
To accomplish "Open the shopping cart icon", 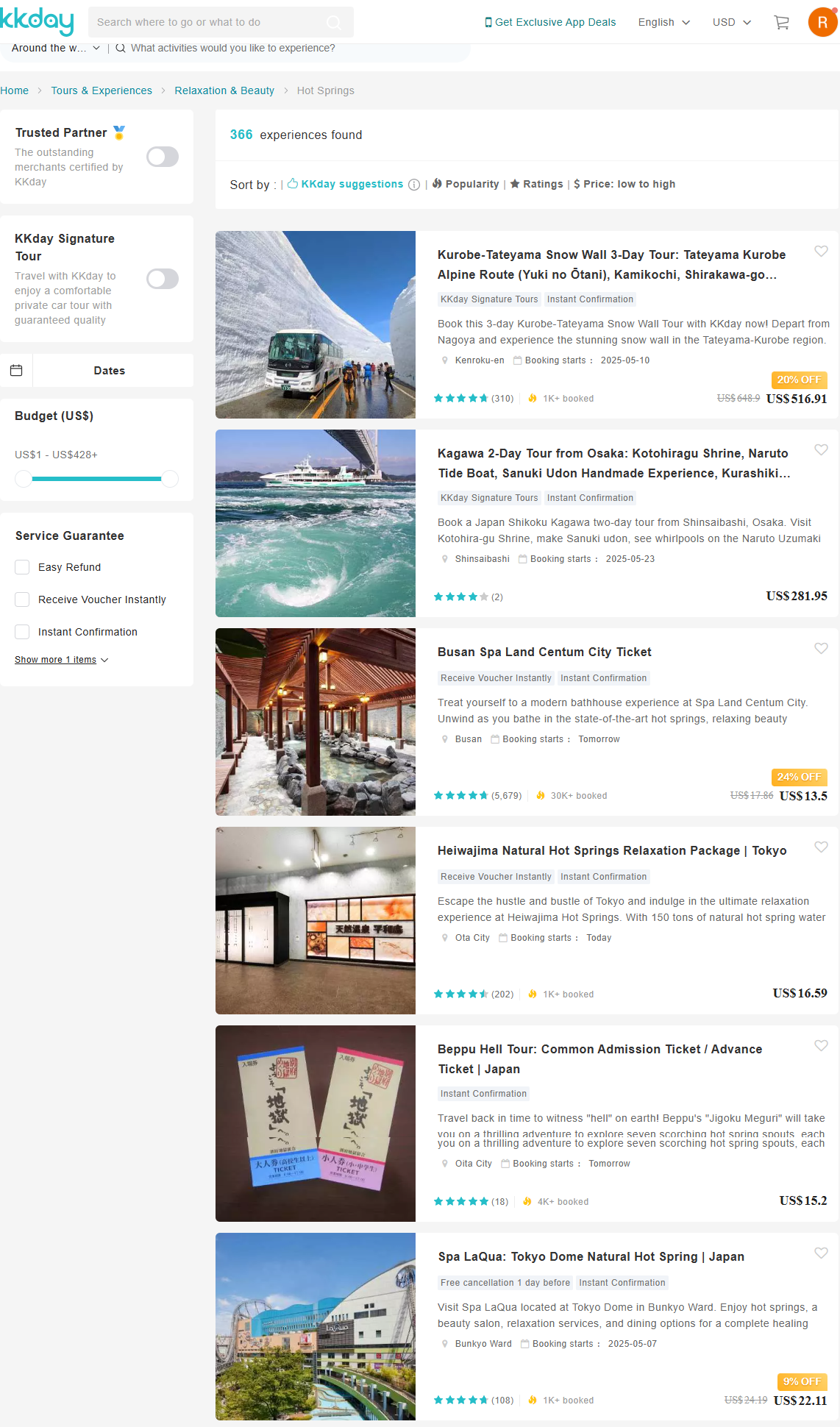I will point(781,22).
